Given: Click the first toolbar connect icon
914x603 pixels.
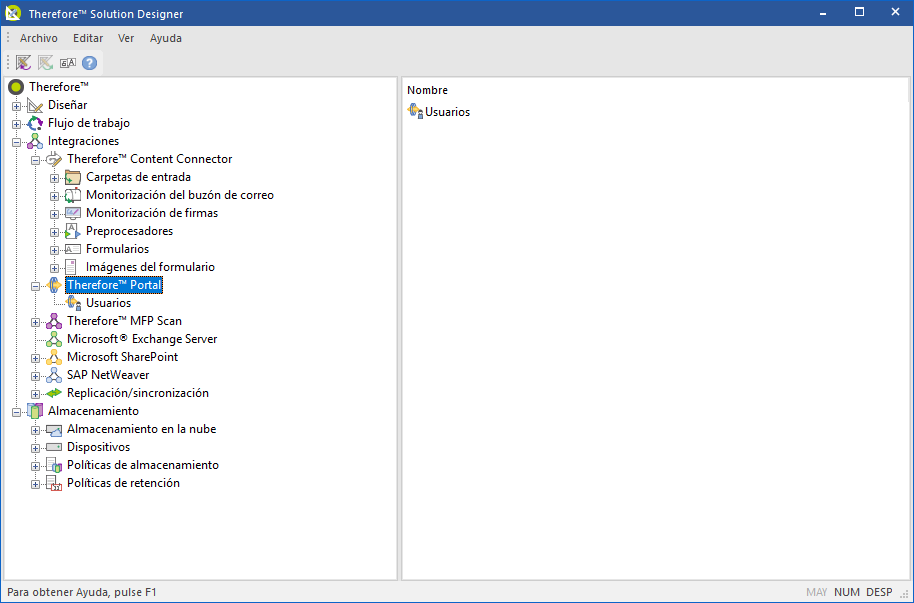Looking at the screenshot, I should (x=23, y=62).
